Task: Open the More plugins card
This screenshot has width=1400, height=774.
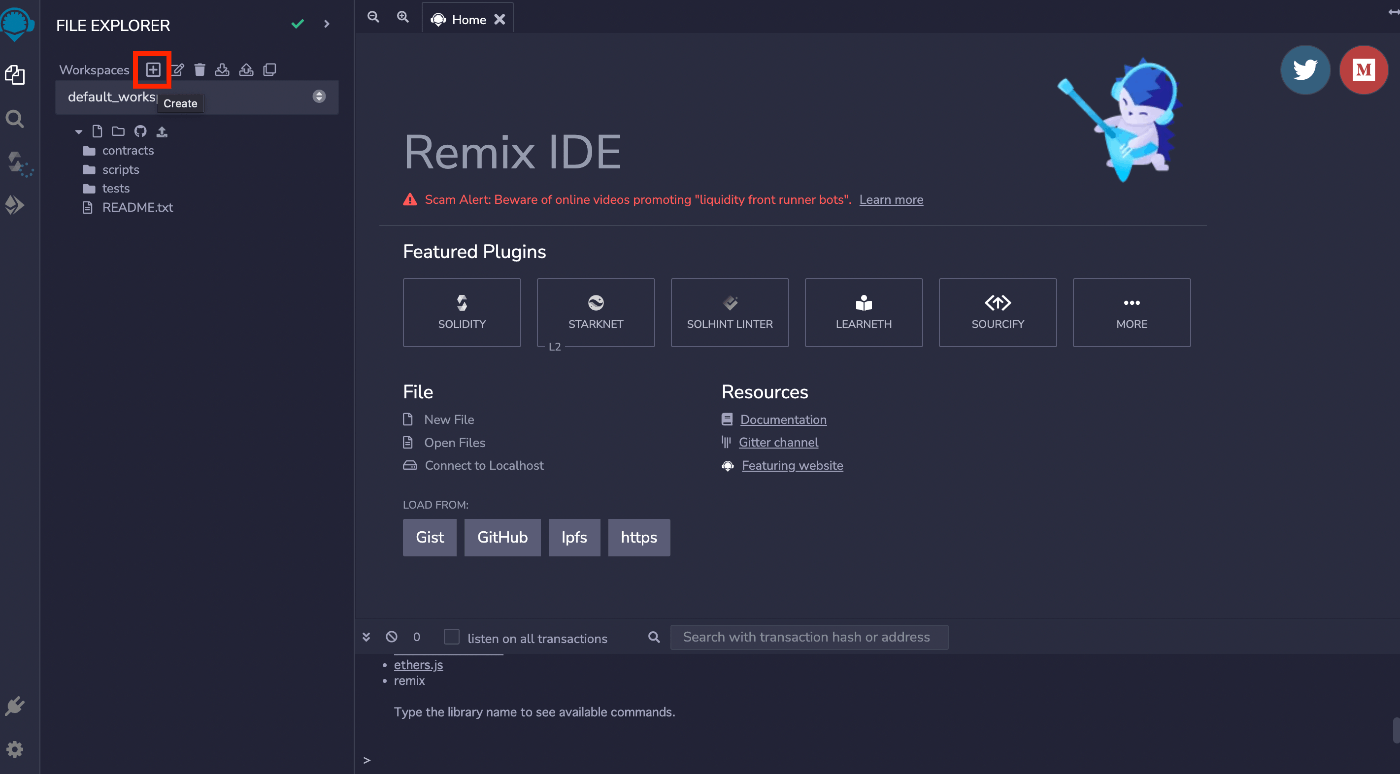Action: pos(1132,313)
